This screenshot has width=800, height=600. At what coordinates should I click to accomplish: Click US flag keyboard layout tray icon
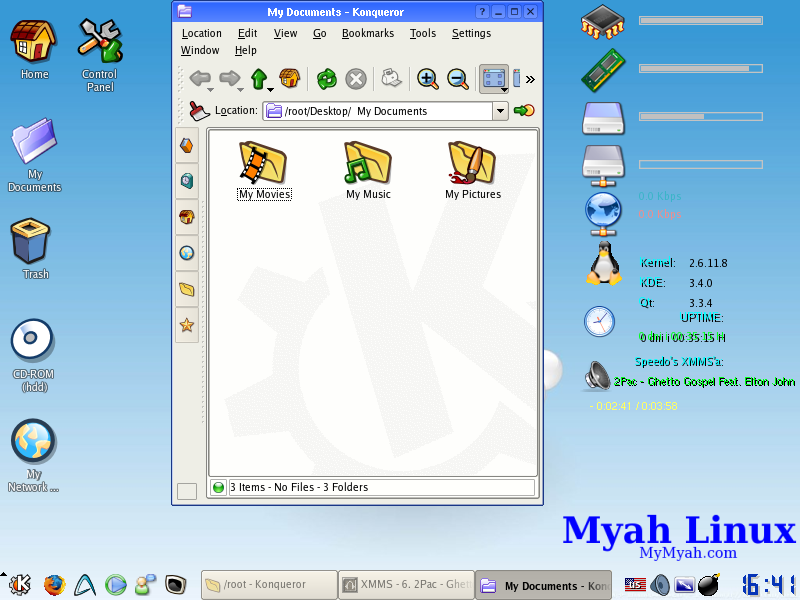635,585
